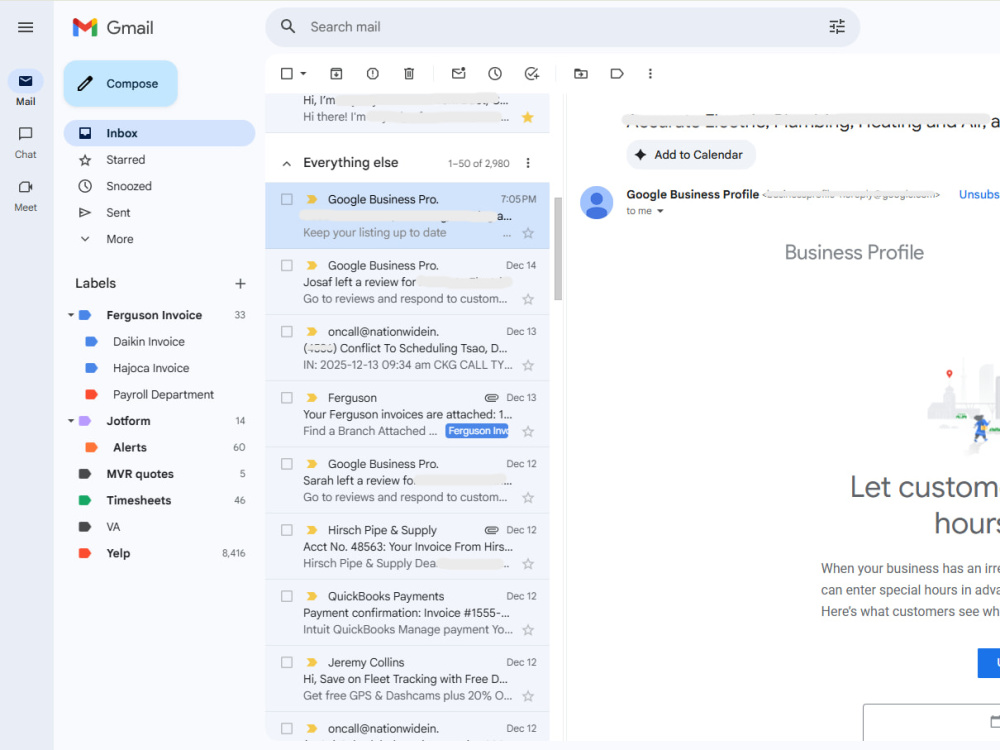
Task: Select Dec 13 oncall@nationwidein email checkbox
Action: [287, 332]
